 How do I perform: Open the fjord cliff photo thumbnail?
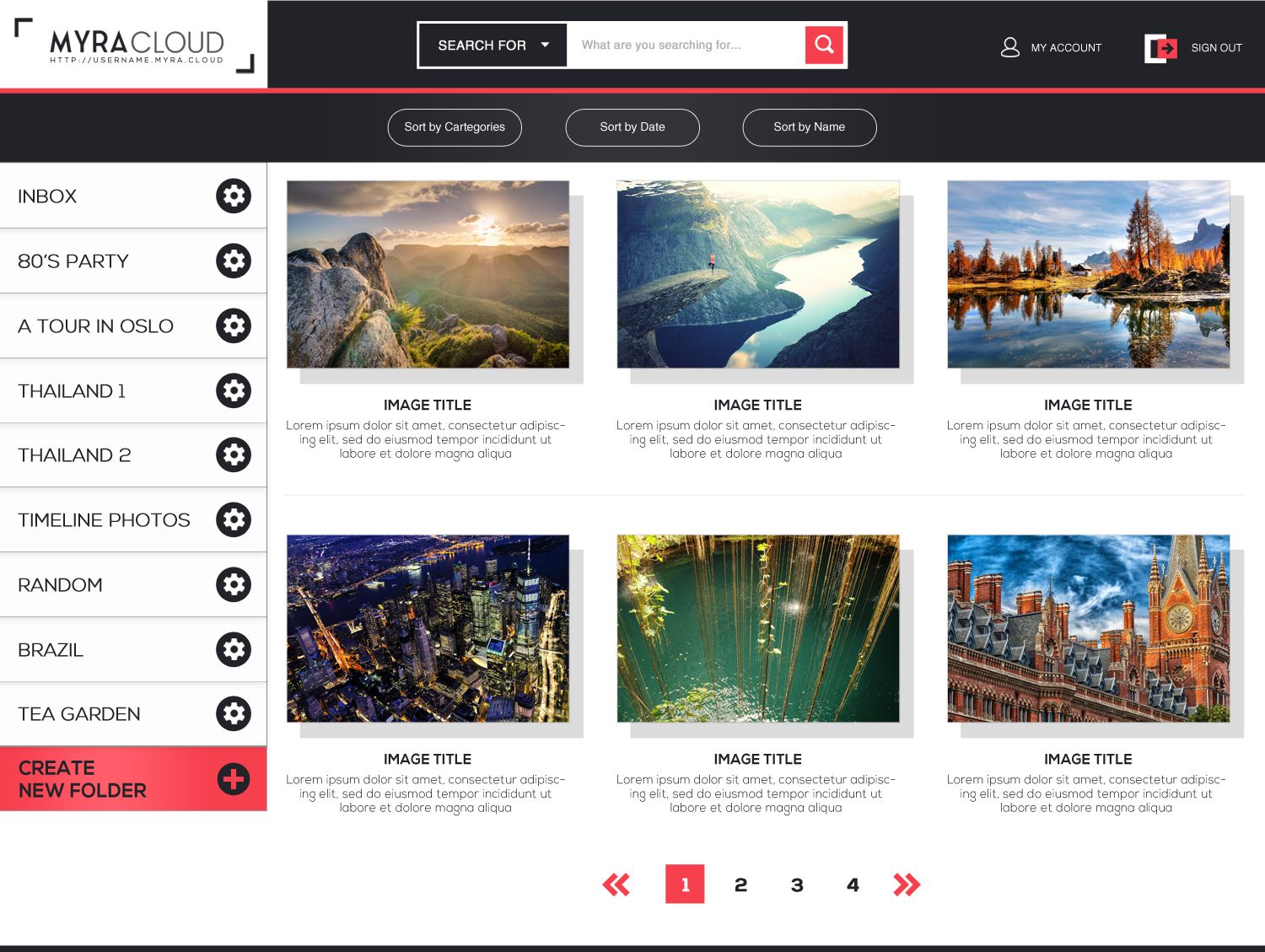pyautogui.click(x=758, y=274)
